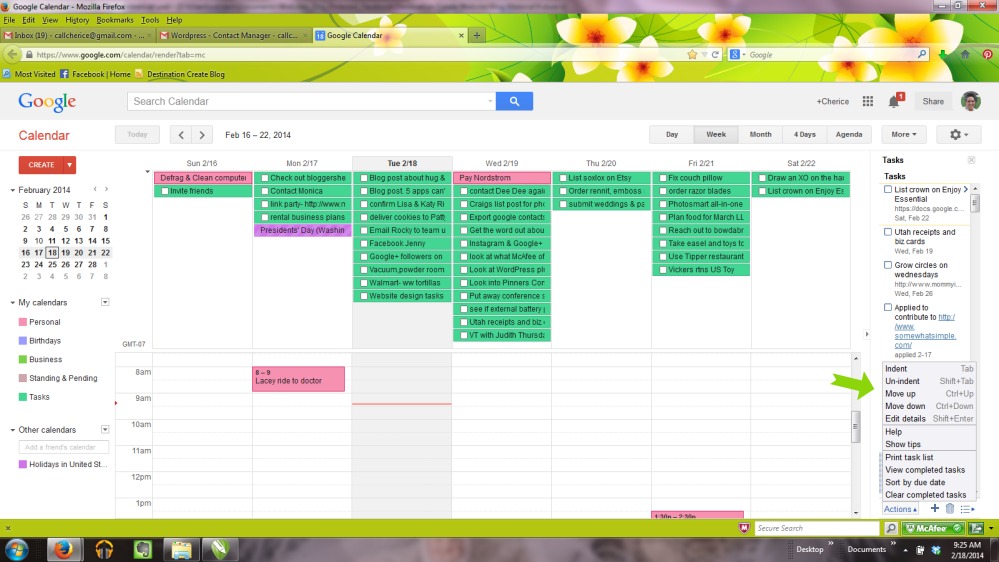Viewport: 999px width, 562px height.
Task: Open the Windows Start button
Action: pyautogui.click(x=17, y=549)
